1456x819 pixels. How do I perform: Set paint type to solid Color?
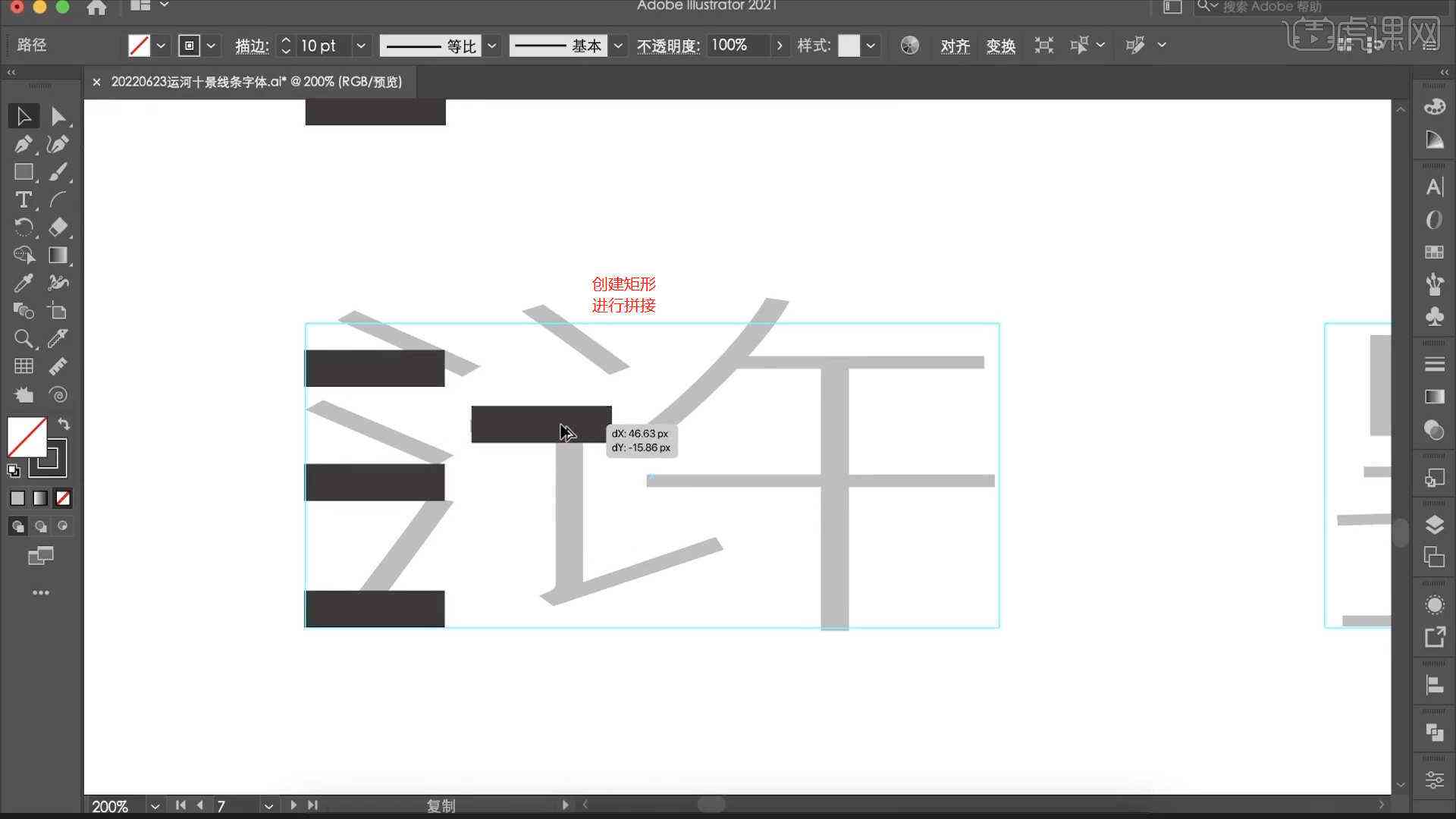17,498
